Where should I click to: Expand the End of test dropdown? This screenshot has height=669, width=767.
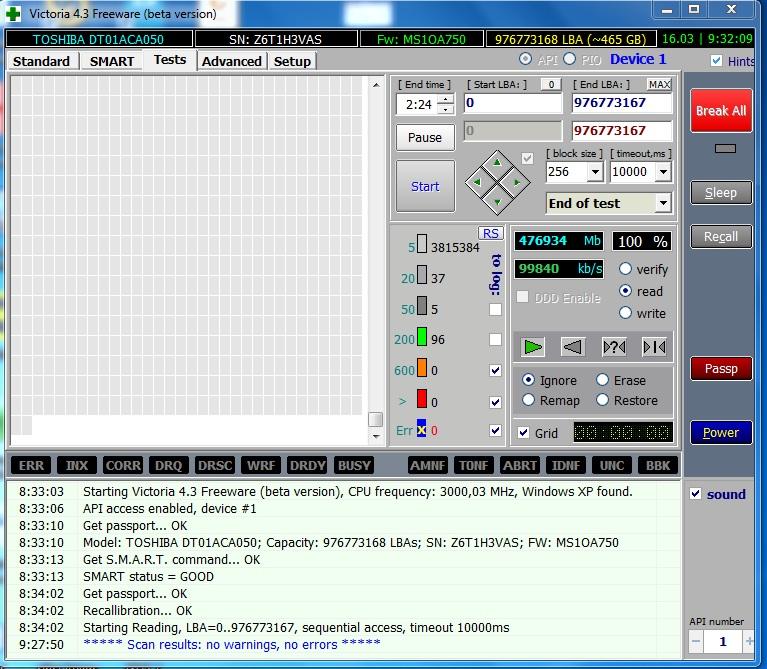point(663,203)
